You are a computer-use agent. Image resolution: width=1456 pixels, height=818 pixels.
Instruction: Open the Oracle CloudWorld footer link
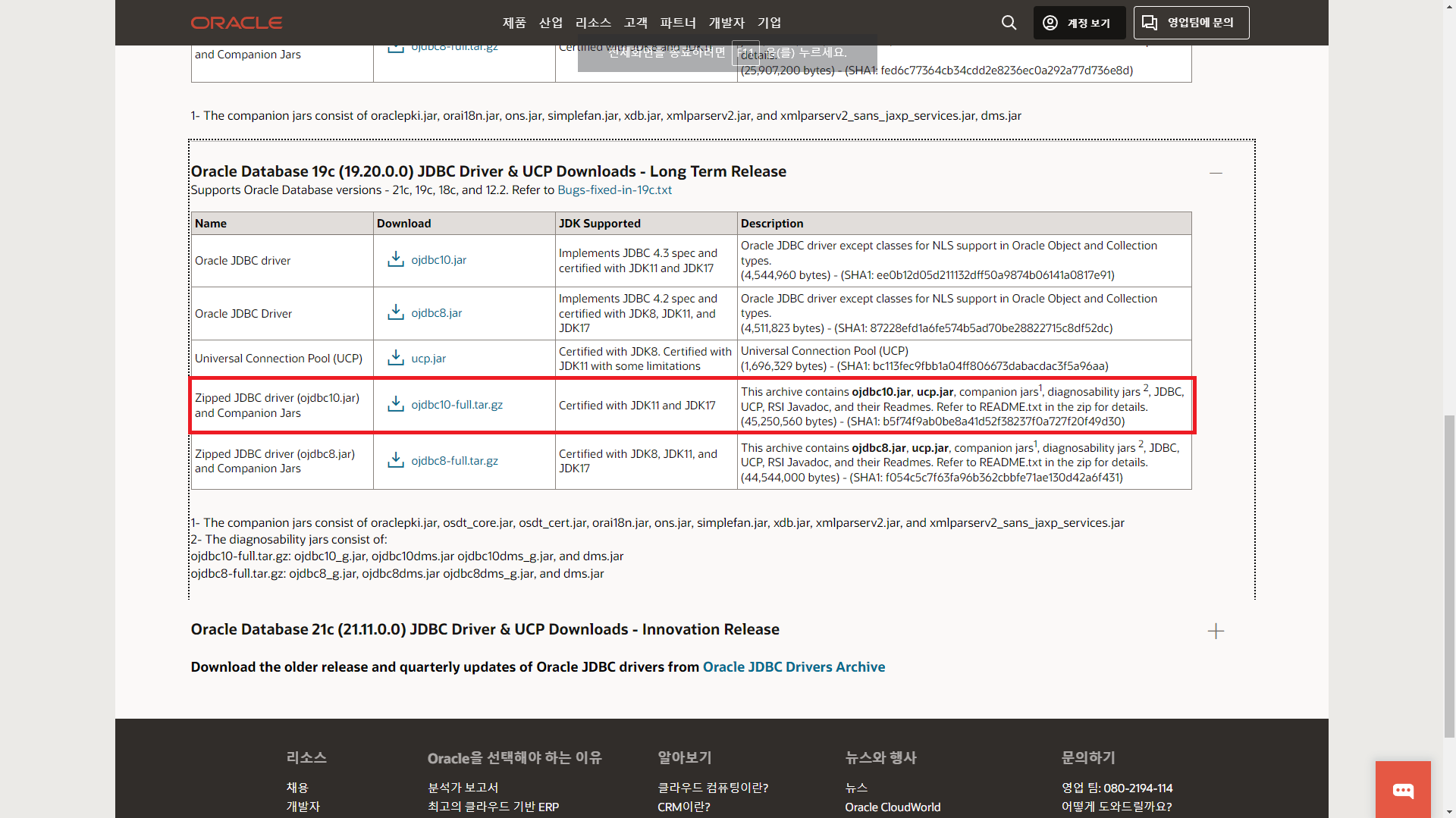point(893,807)
